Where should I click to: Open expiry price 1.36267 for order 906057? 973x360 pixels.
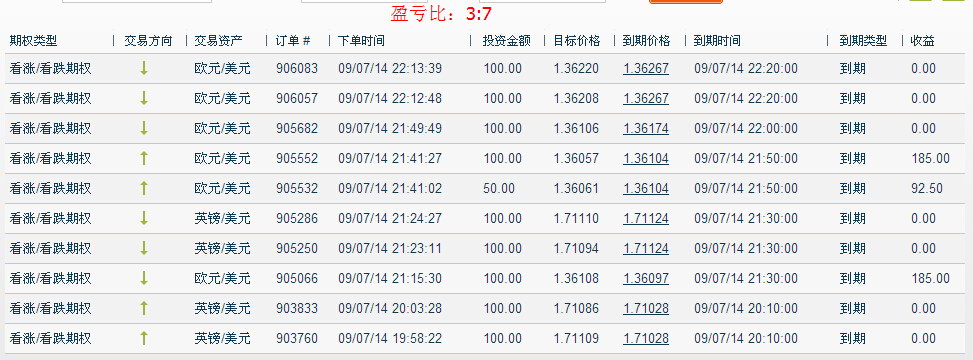[646, 98]
